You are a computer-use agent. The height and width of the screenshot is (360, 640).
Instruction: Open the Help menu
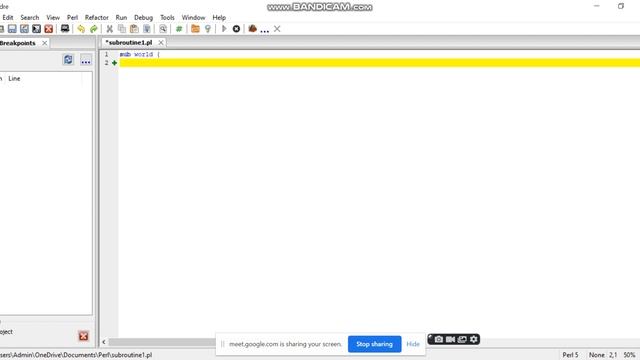pyautogui.click(x=219, y=18)
